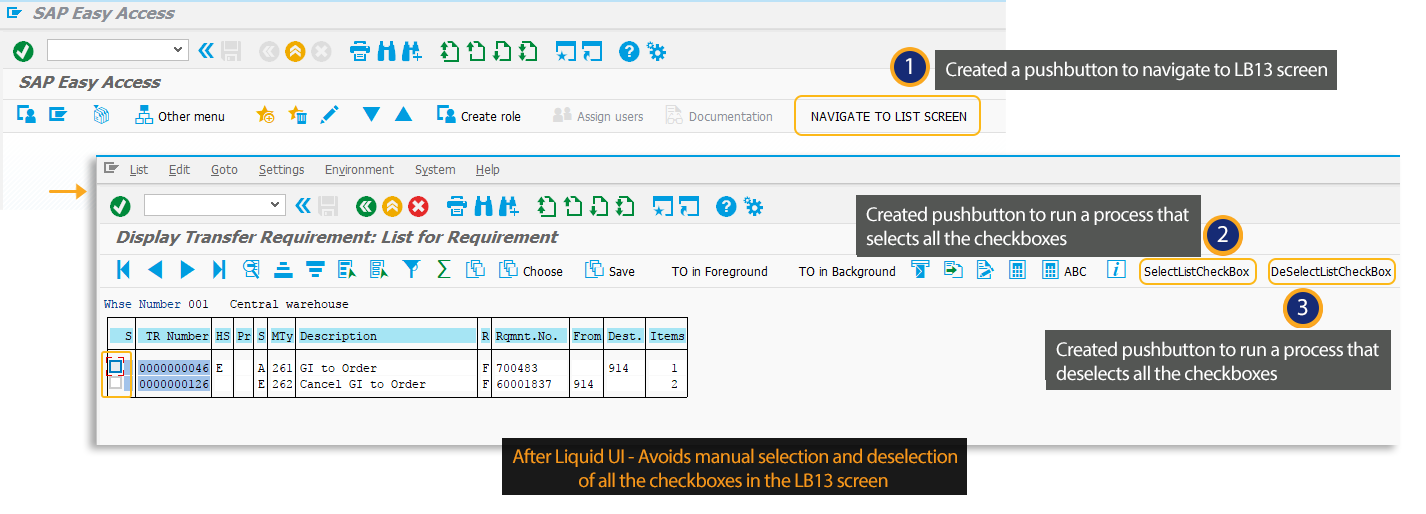Click SelectListCheckBox pushbutton
Image resolution: width=1426 pixels, height=514 pixels.
(x=1197, y=271)
